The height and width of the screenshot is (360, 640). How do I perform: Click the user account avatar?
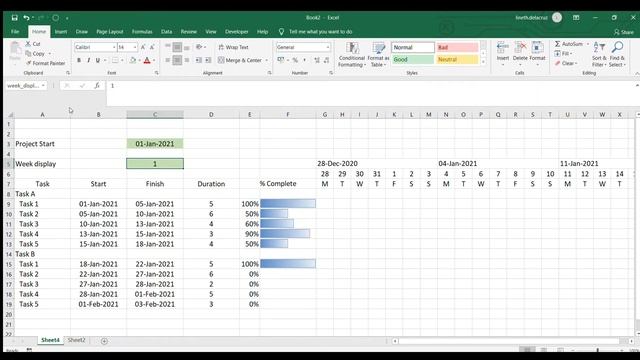[557, 18]
